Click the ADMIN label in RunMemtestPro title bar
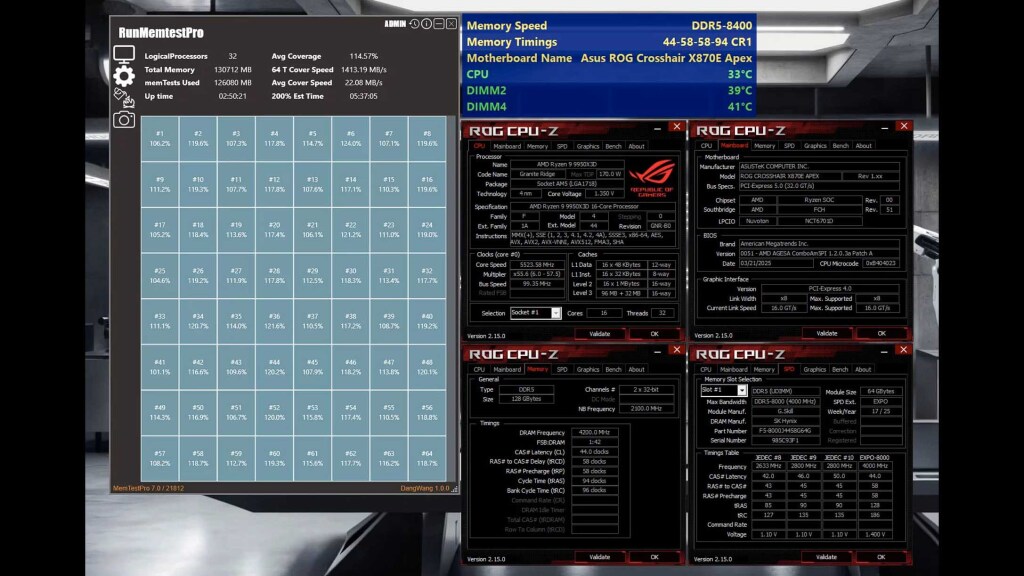The width and height of the screenshot is (1024, 576). [395, 24]
